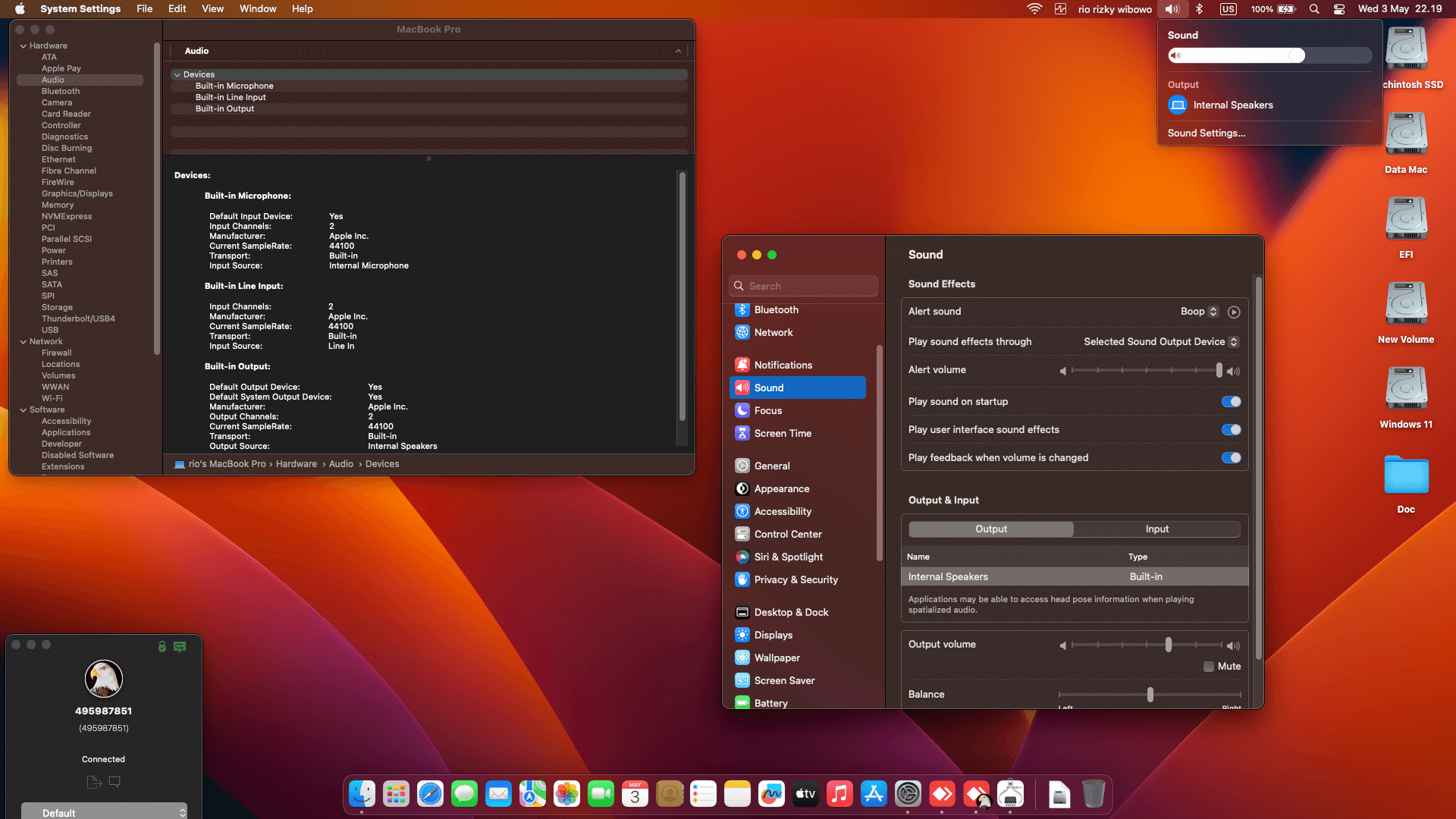Click the Output volume slider handle
Image resolution: width=1456 pixels, height=819 pixels.
1168,645
